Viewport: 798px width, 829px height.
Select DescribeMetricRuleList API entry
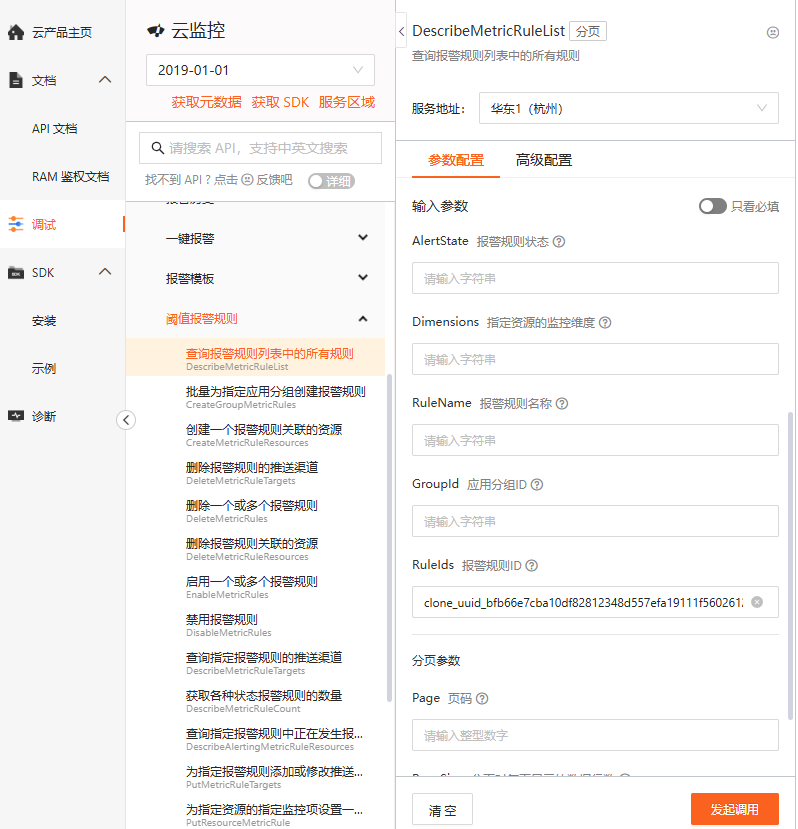click(255, 357)
